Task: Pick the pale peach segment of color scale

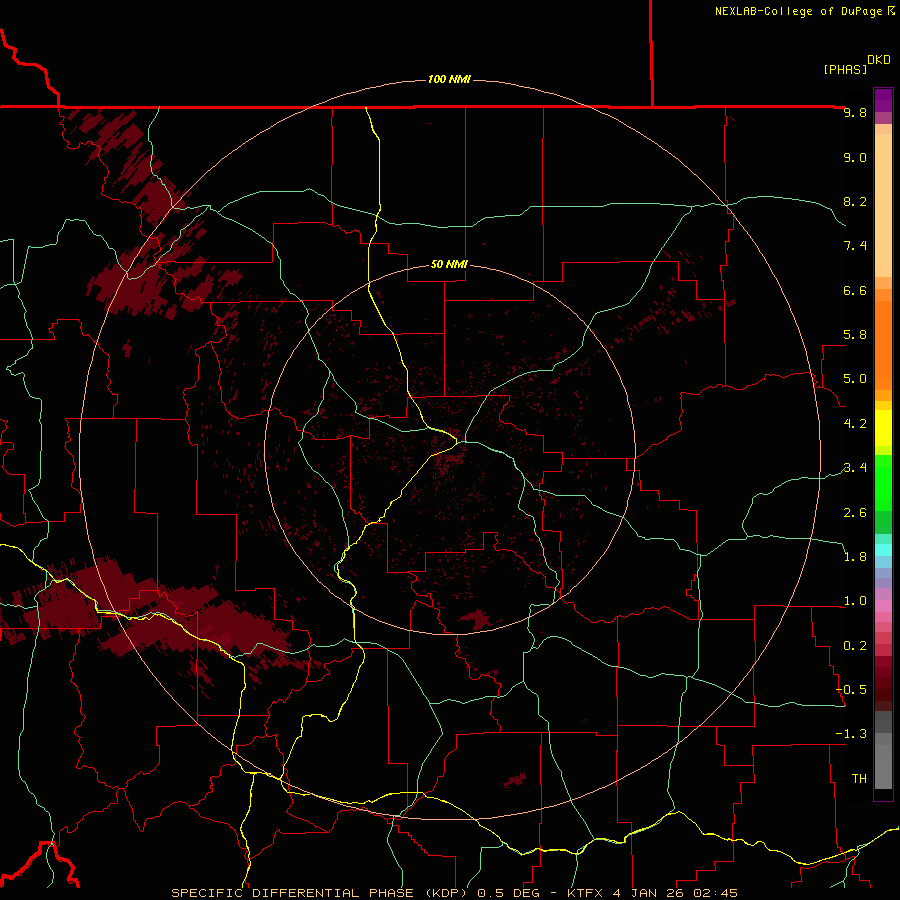Action: pyautogui.click(x=883, y=205)
